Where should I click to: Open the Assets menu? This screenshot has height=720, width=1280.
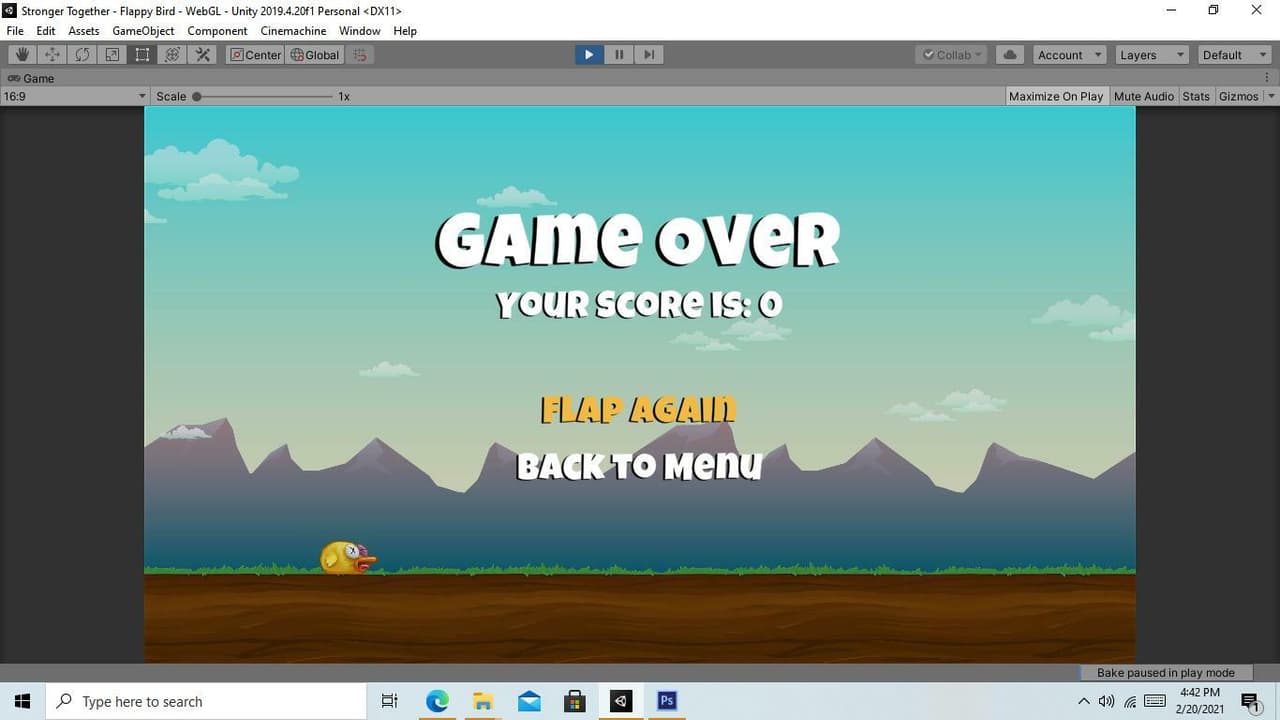(x=84, y=31)
